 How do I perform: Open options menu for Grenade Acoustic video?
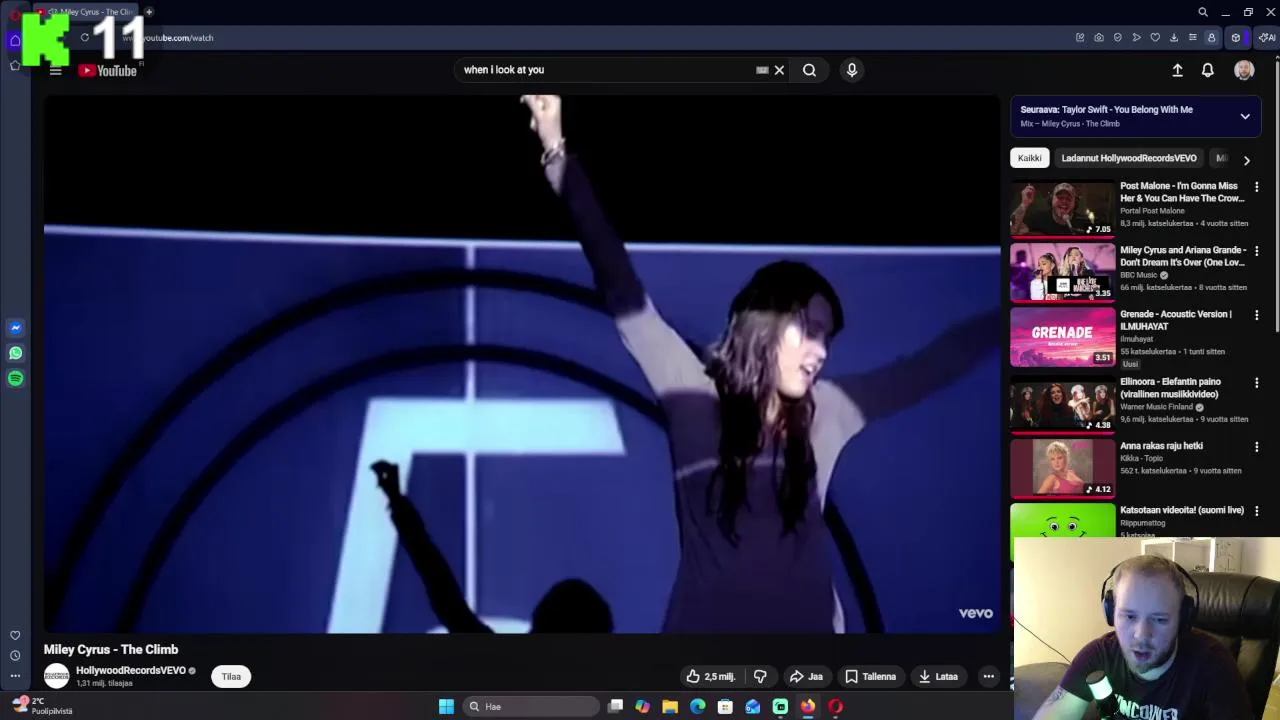1257,315
